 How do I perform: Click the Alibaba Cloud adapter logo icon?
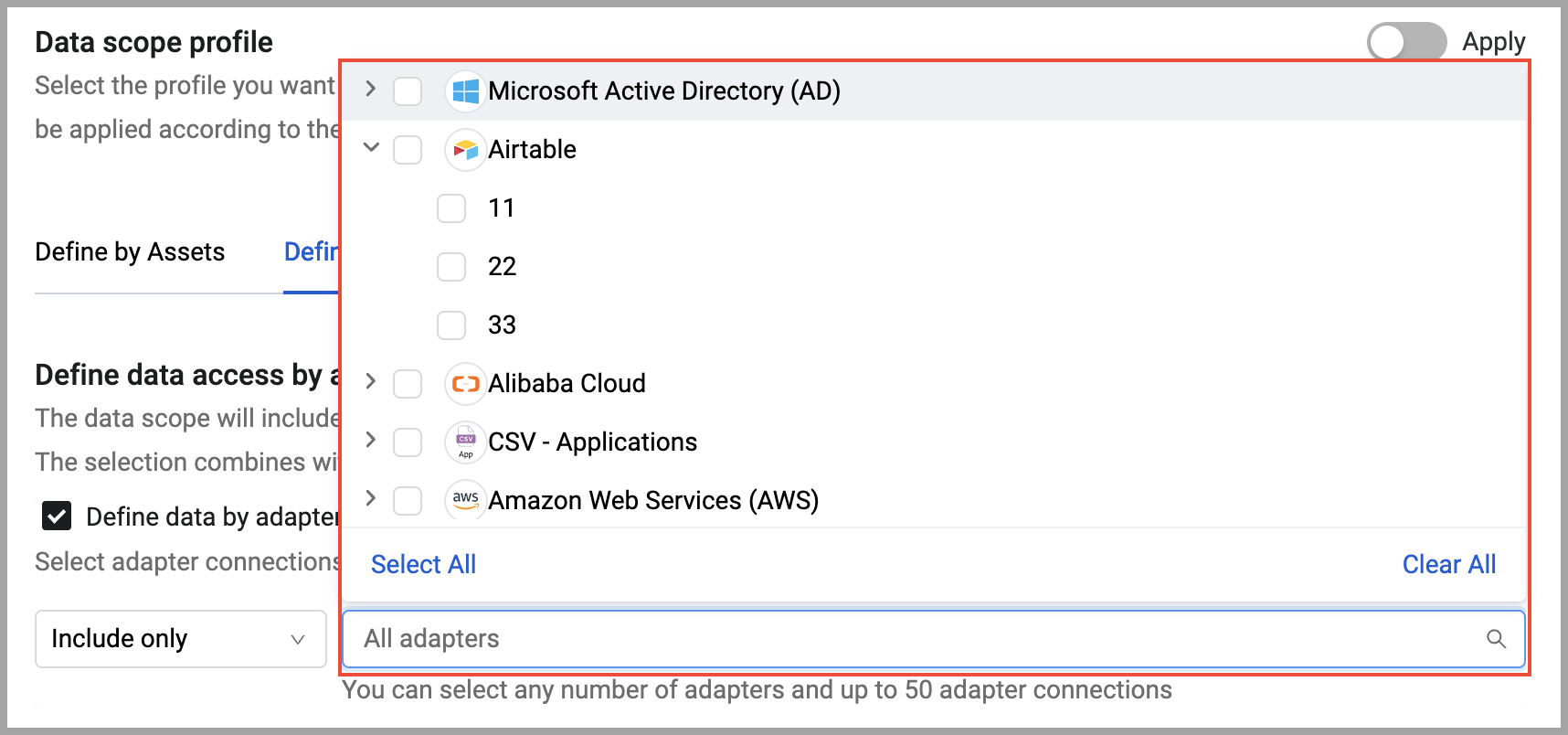pyautogui.click(x=465, y=384)
